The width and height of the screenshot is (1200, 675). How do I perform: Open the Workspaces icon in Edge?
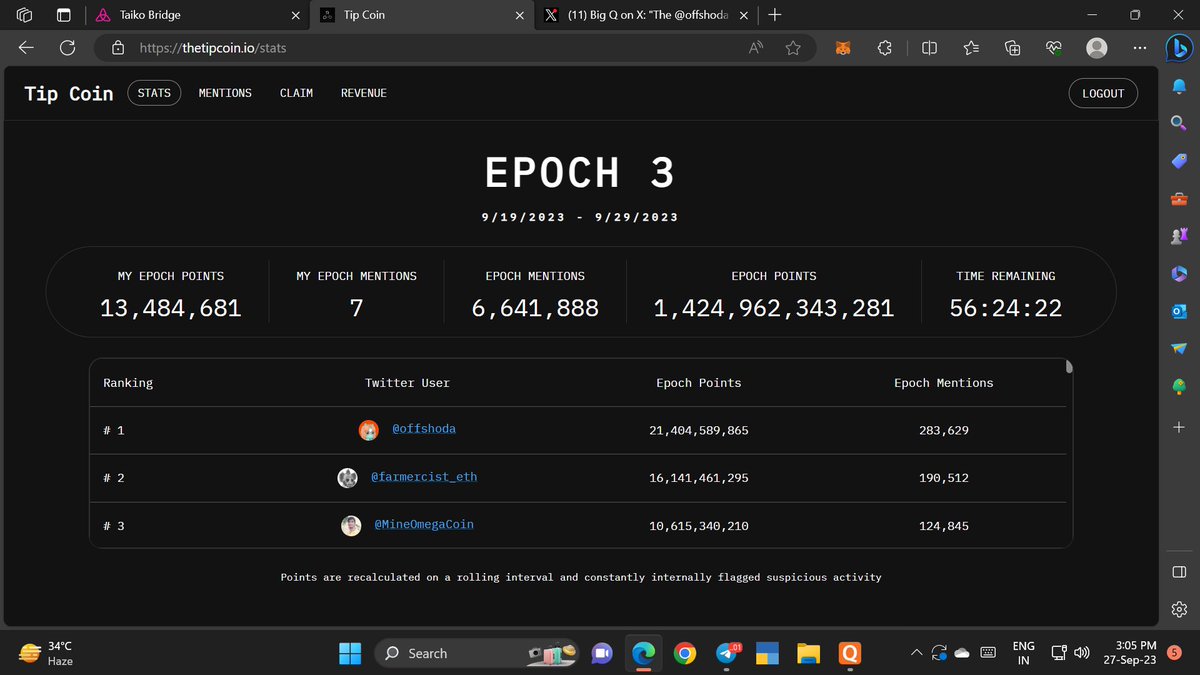[25, 15]
